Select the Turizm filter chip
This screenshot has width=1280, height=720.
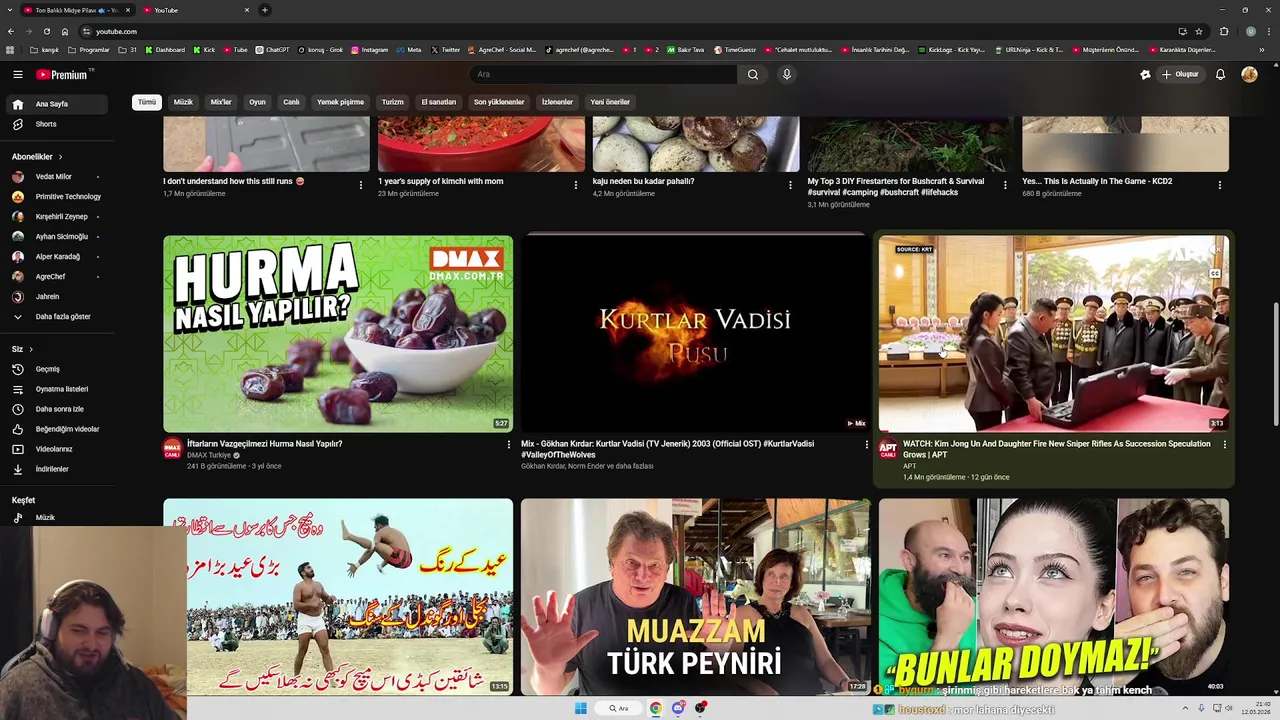pyautogui.click(x=393, y=102)
